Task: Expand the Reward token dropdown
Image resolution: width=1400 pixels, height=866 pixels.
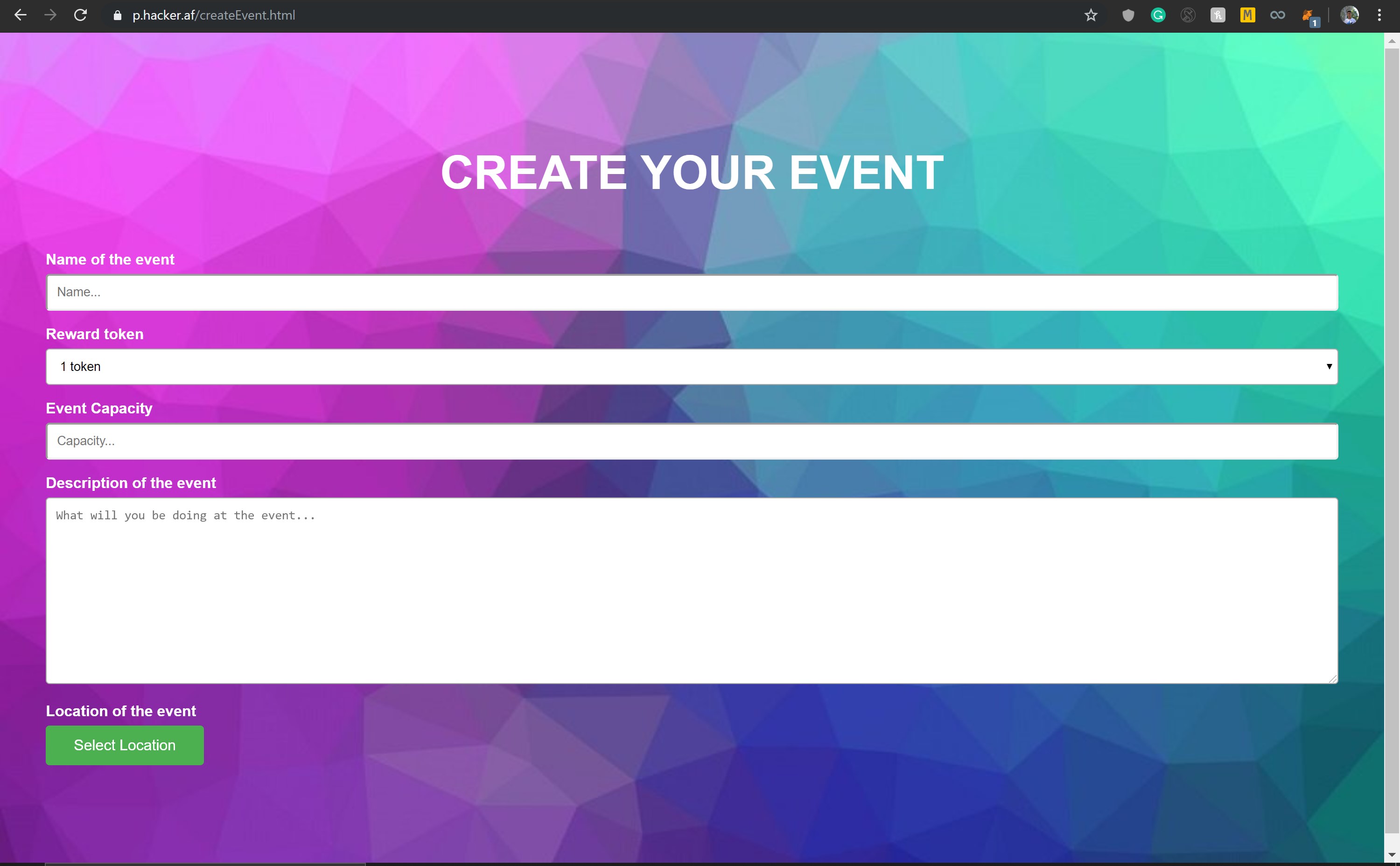Action: tap(692, 367)
